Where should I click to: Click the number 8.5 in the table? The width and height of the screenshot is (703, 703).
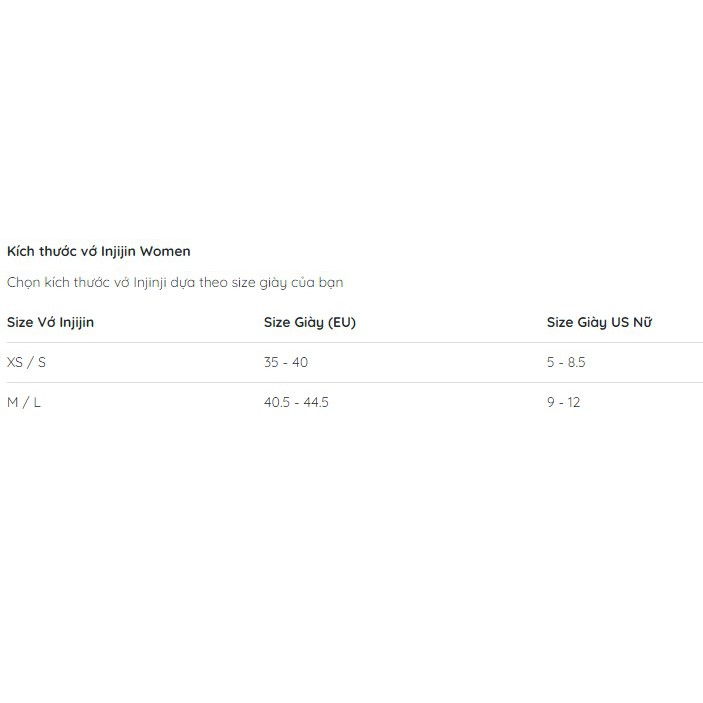[577, 362]
